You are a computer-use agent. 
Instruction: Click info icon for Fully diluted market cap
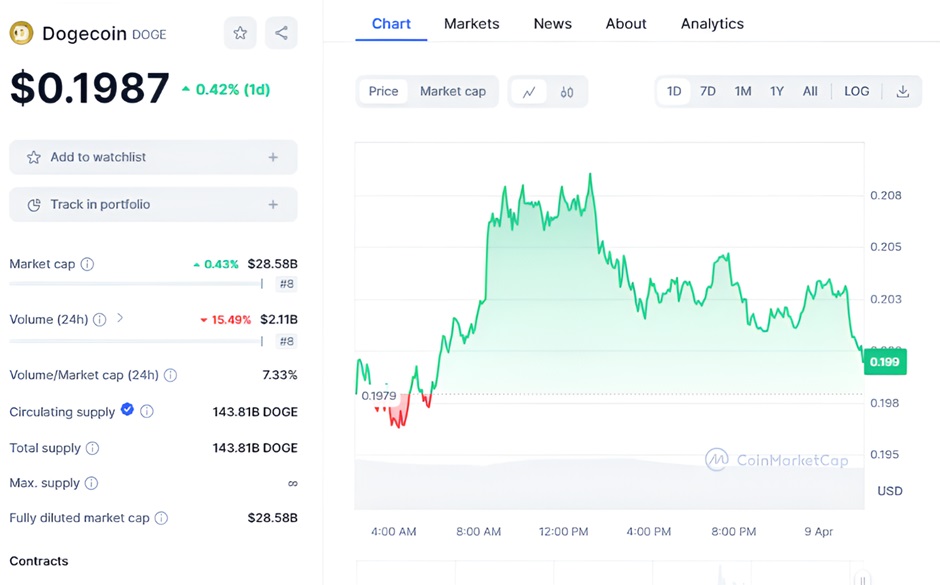[x=161, y=518]
